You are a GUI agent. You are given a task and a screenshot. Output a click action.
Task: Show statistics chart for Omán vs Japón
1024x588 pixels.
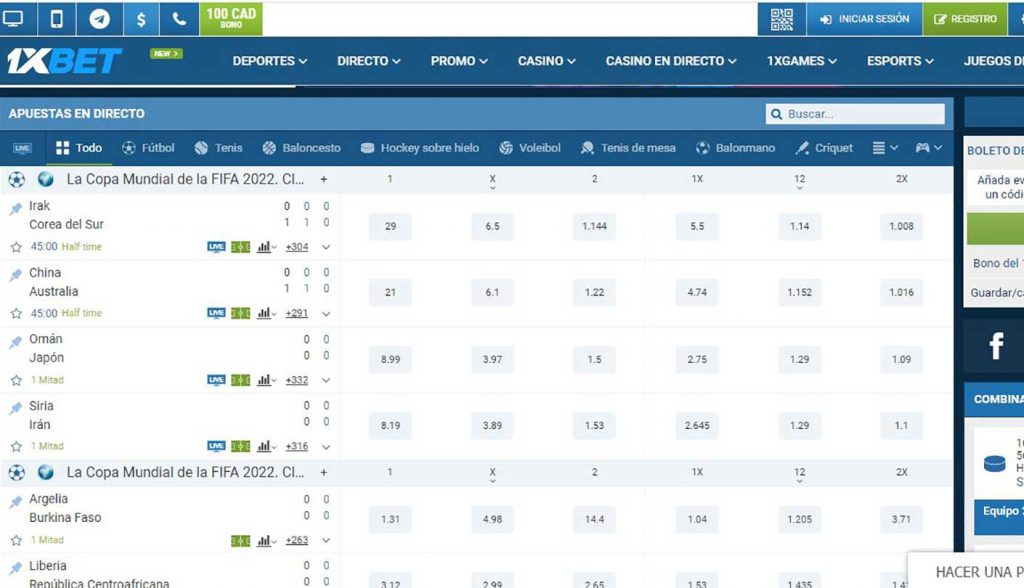[266, 380]
